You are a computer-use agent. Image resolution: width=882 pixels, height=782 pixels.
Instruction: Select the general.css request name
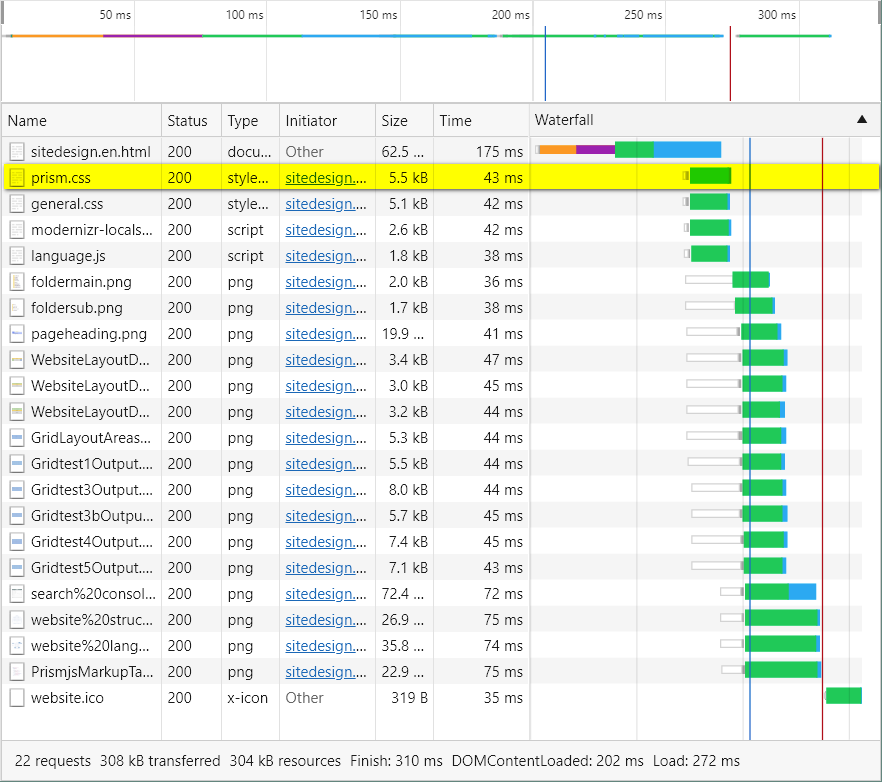67,204
